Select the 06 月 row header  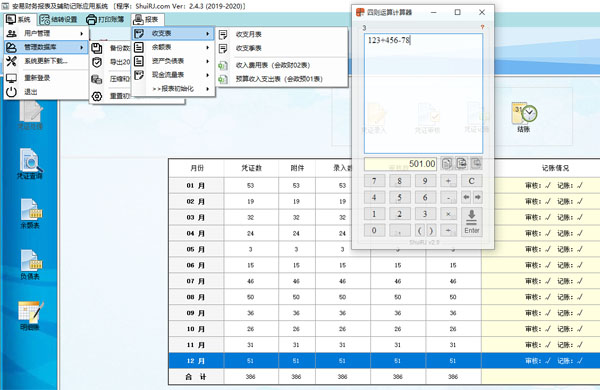(196, 265)
